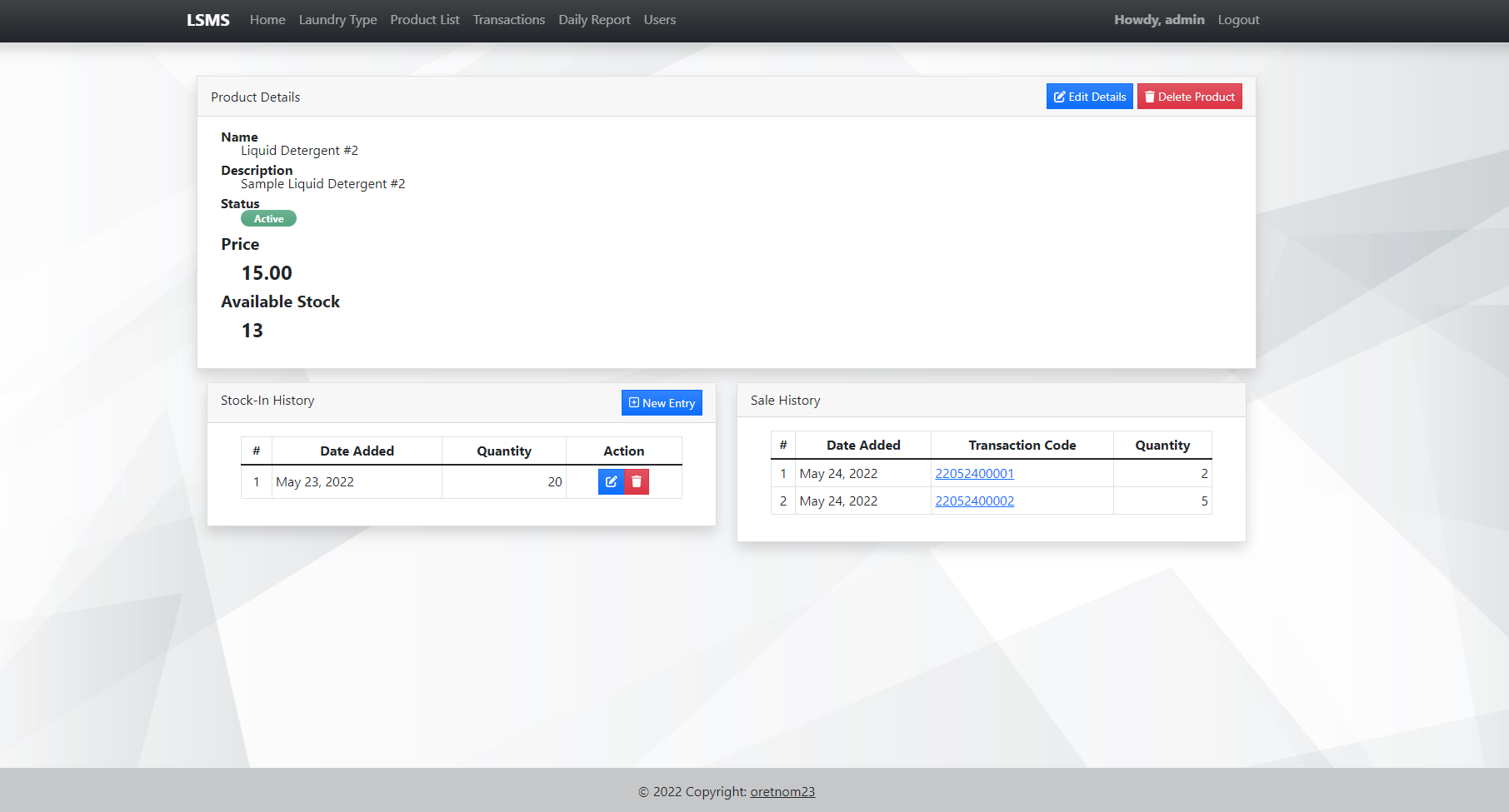Click the price value 15.00

267,273
